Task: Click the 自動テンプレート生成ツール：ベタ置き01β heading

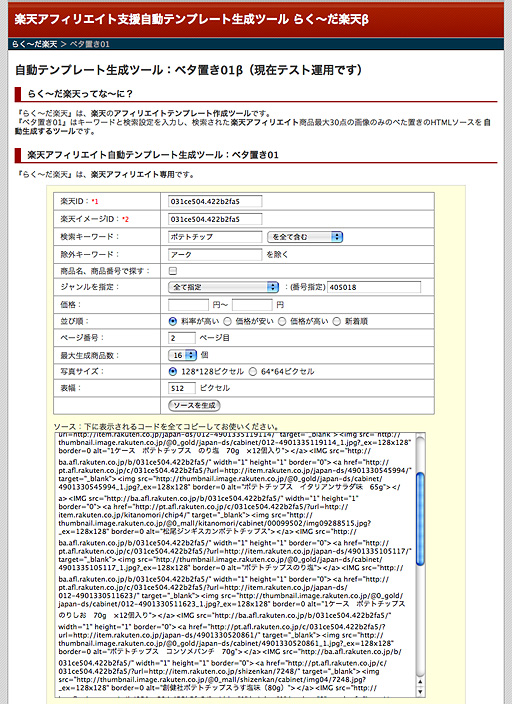Action: (x=188, y=70)
